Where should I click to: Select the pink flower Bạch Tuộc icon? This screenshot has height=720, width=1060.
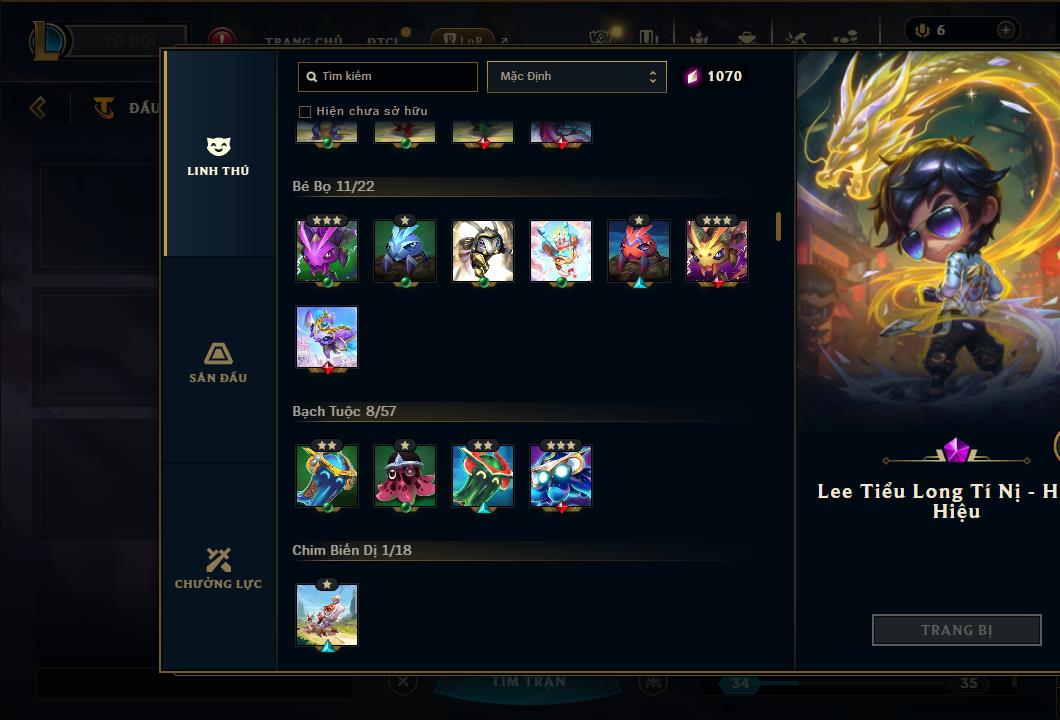[405, 476]
